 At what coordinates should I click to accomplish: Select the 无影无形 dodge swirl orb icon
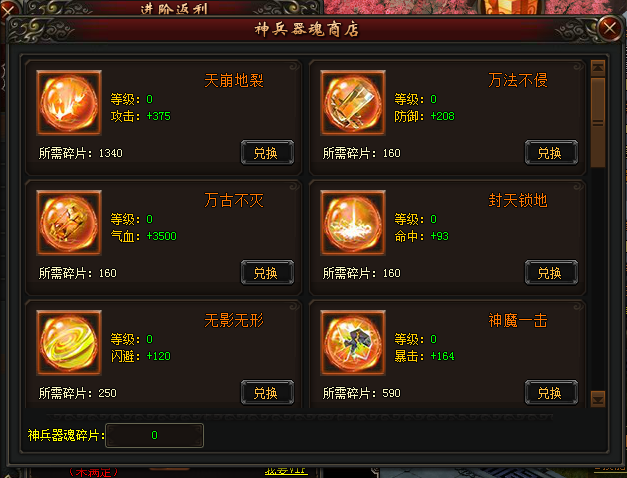click(69, 342)
